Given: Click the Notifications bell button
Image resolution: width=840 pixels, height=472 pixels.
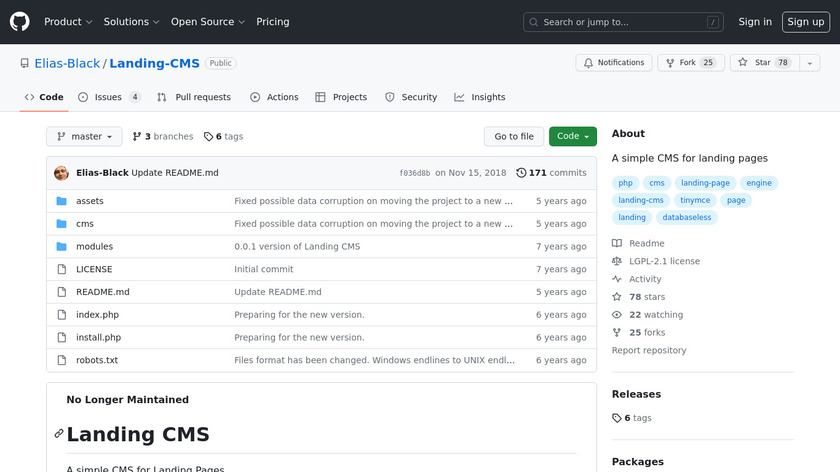Looking at the screenshot, I should point(613,63).
